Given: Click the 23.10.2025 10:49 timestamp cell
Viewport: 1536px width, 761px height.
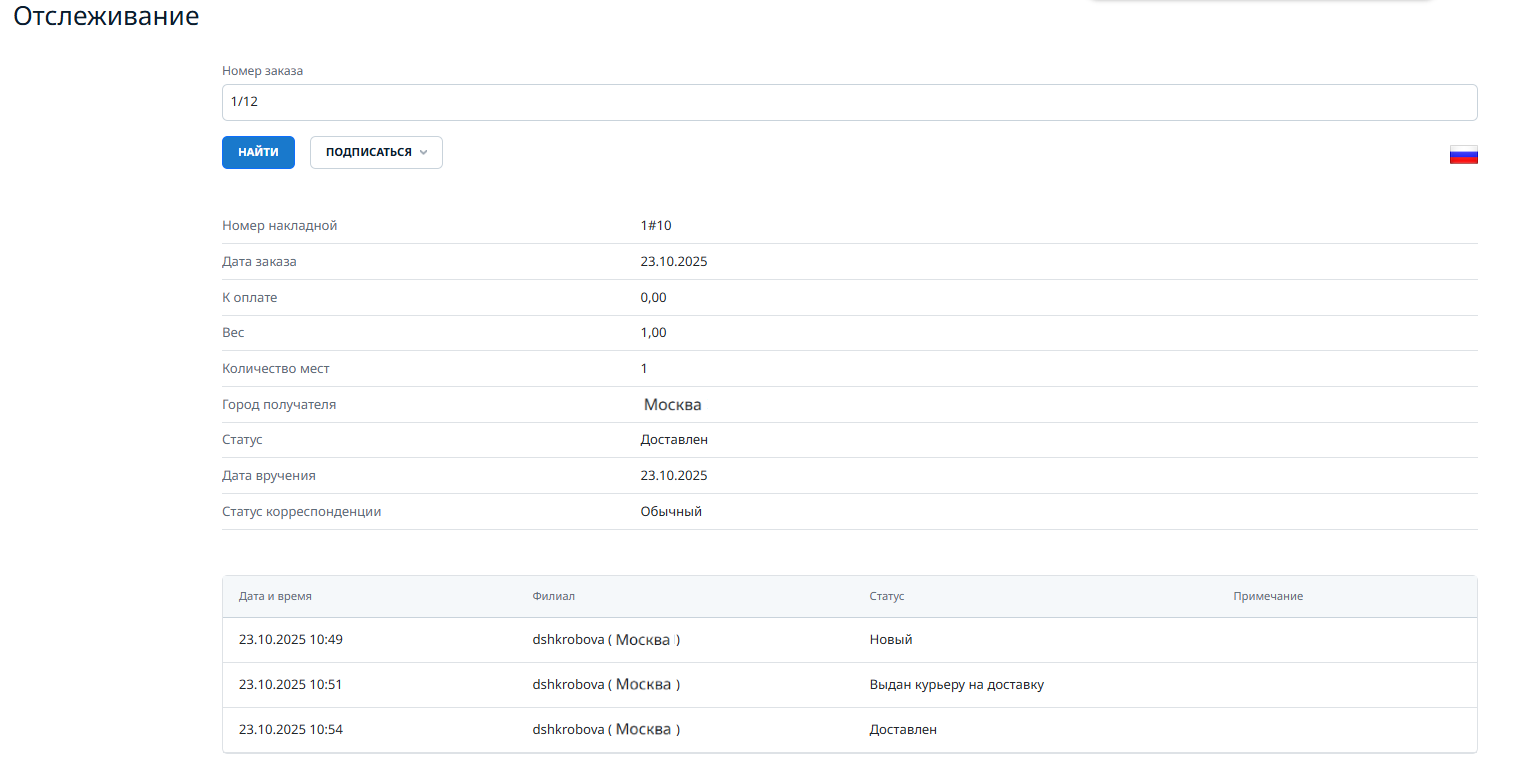Looking at the screenshot, I should point(290,640).
